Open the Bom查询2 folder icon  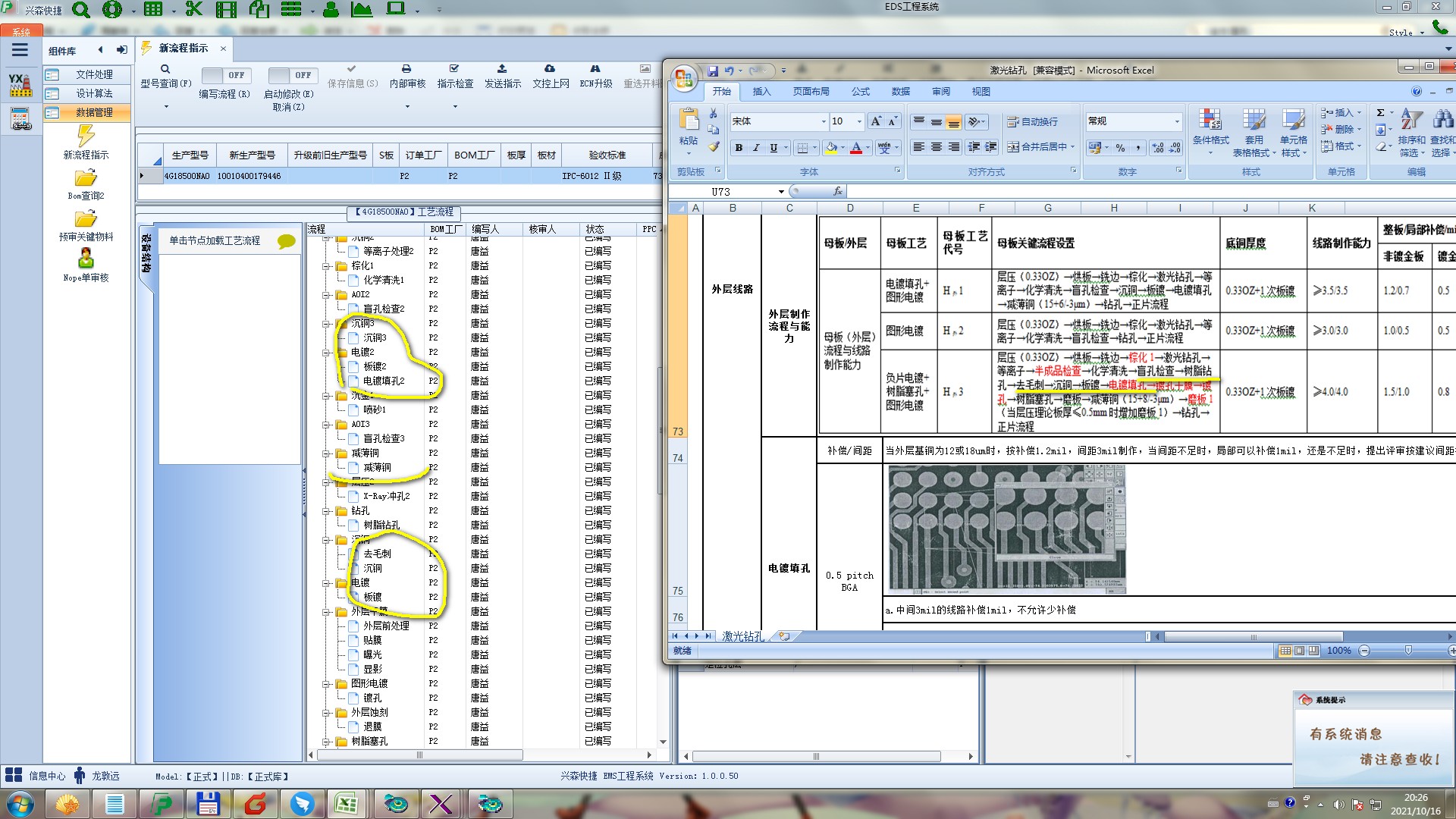coord(86,178)
